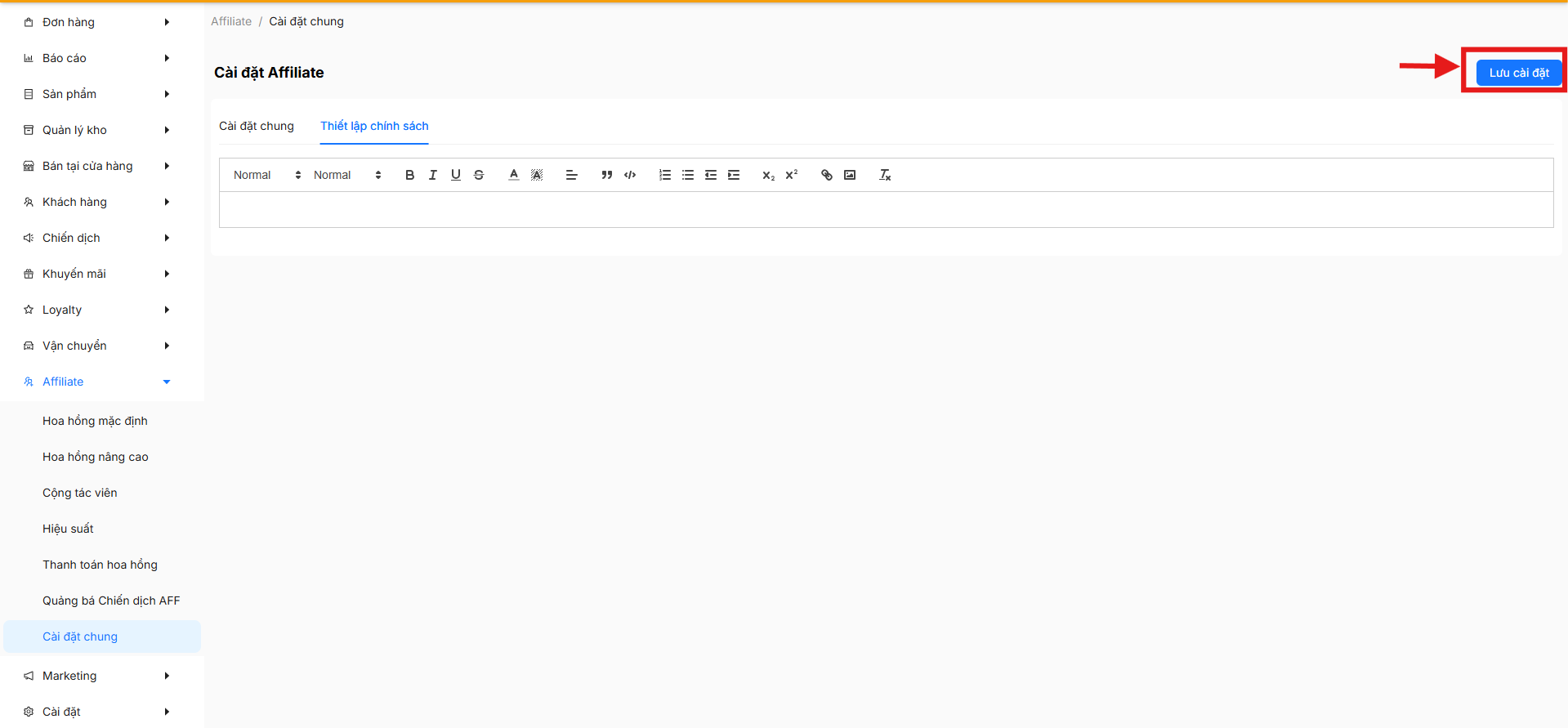1568x728 pixels.
Task: Select Cài đặt chung sidebar item
Action: (x=102, y=636)
